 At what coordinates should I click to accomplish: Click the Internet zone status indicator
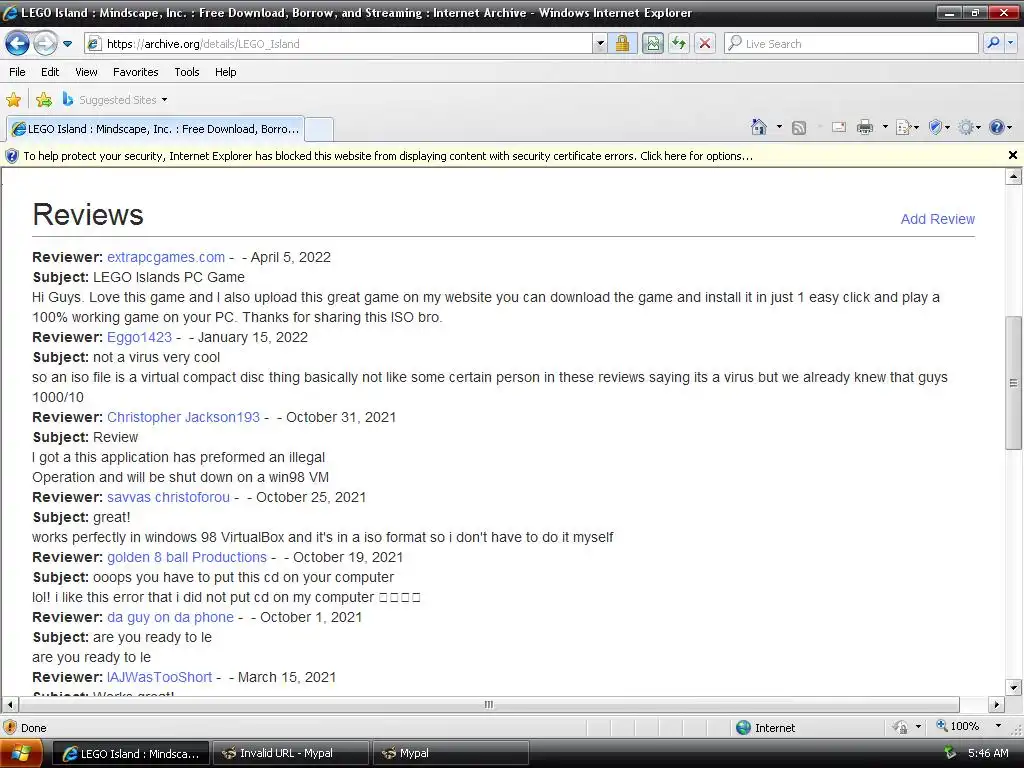click(765, 728)
